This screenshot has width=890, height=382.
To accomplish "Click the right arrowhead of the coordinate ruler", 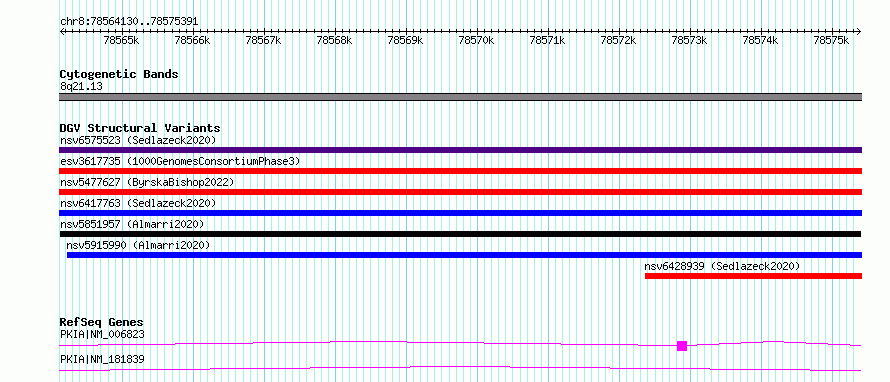I will click(859, 31).
